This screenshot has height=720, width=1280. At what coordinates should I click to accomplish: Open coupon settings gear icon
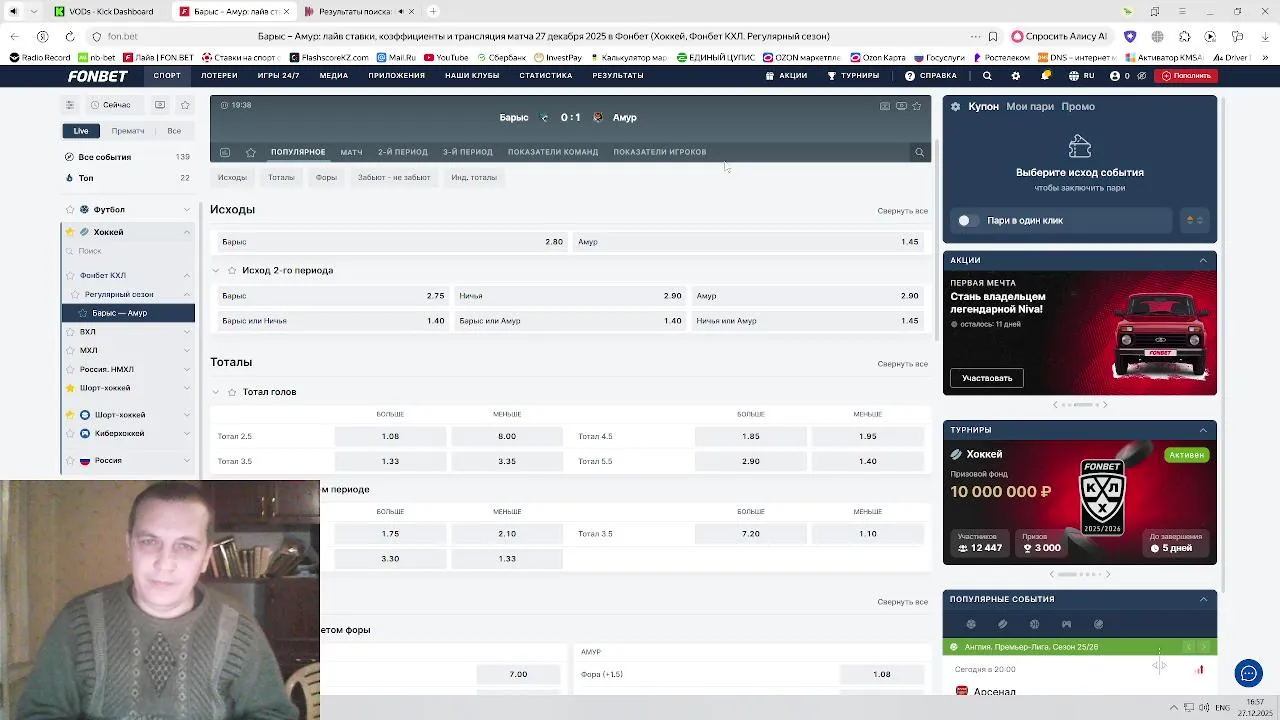coord(956,107)
